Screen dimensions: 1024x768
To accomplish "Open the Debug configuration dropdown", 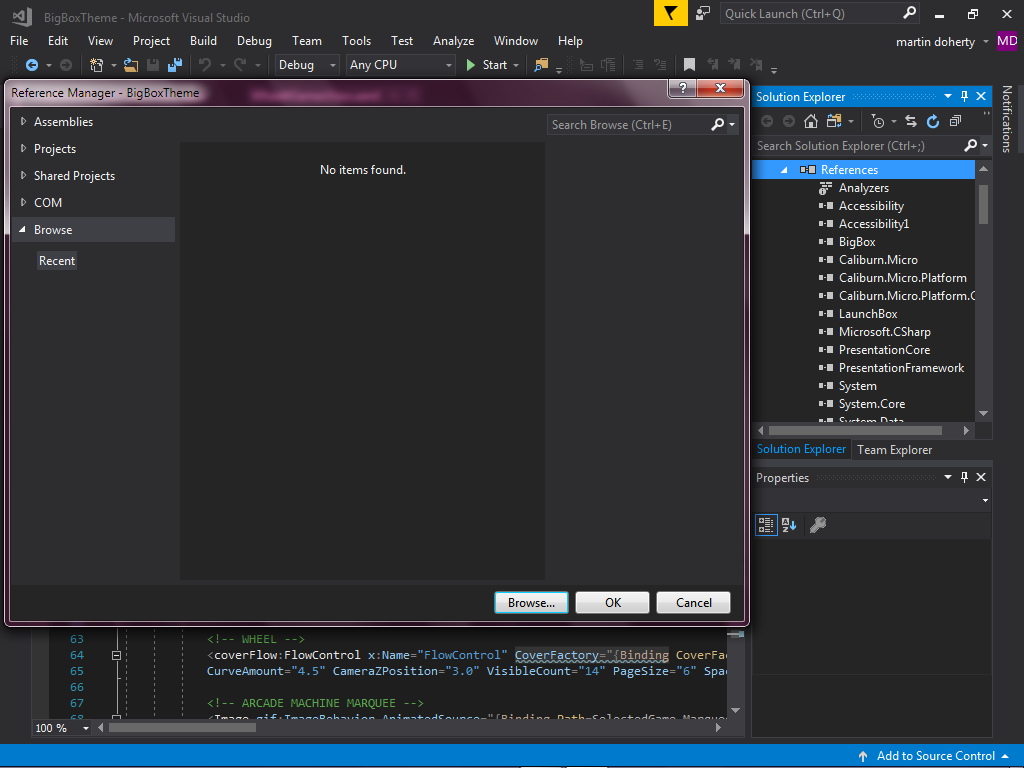I will tap(333, 65).
